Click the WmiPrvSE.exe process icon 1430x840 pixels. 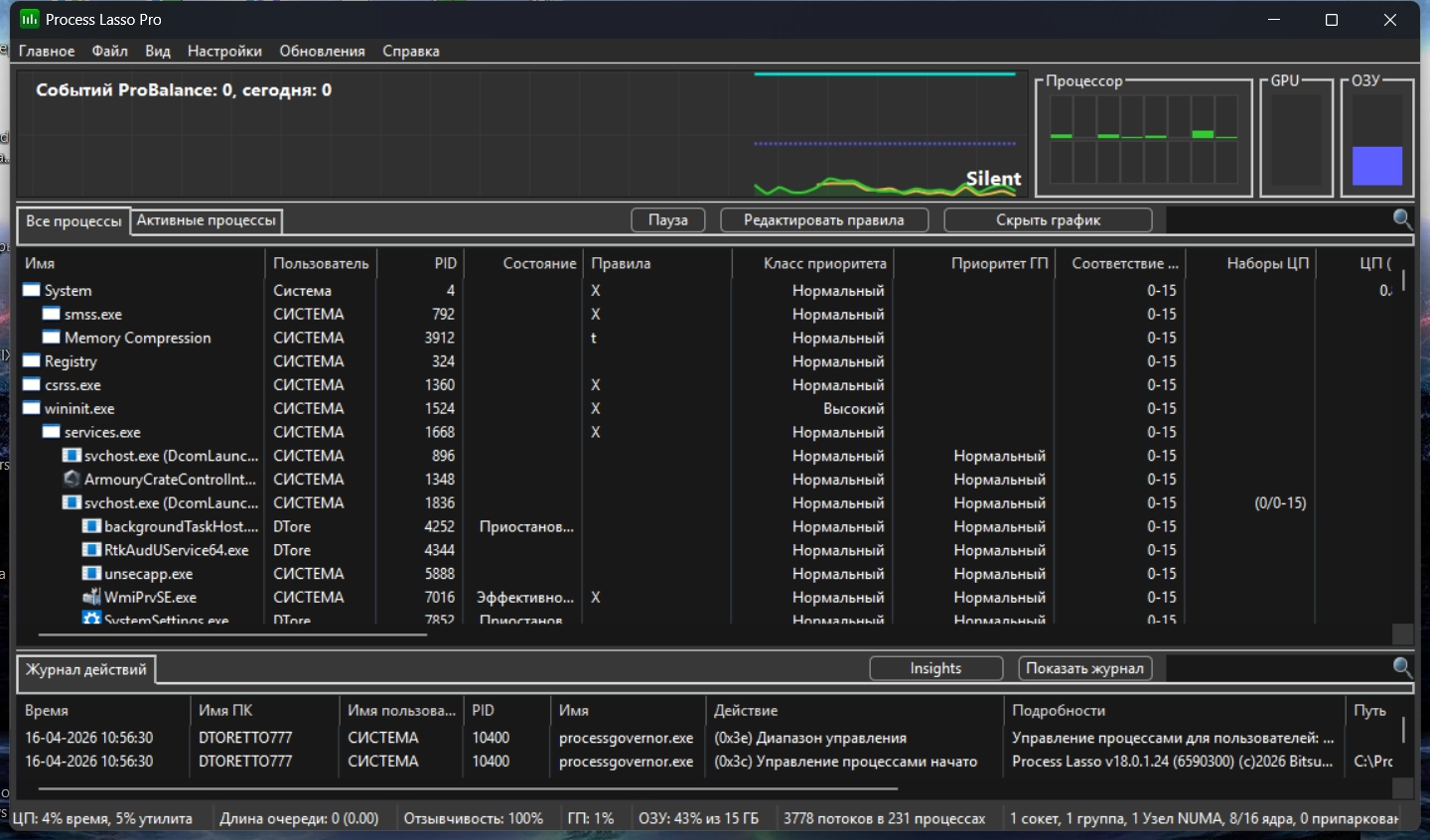pos(91,598)
